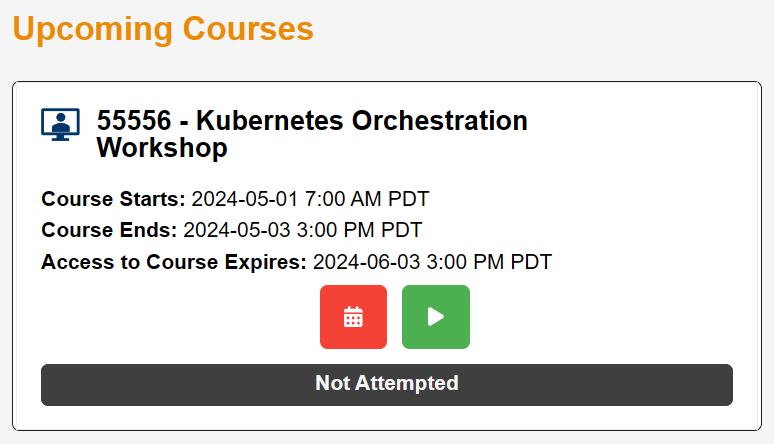This screenshot has height=444, width=774.
Task: Click the word Attempted in status bar
Action: (x=407, y=383)
